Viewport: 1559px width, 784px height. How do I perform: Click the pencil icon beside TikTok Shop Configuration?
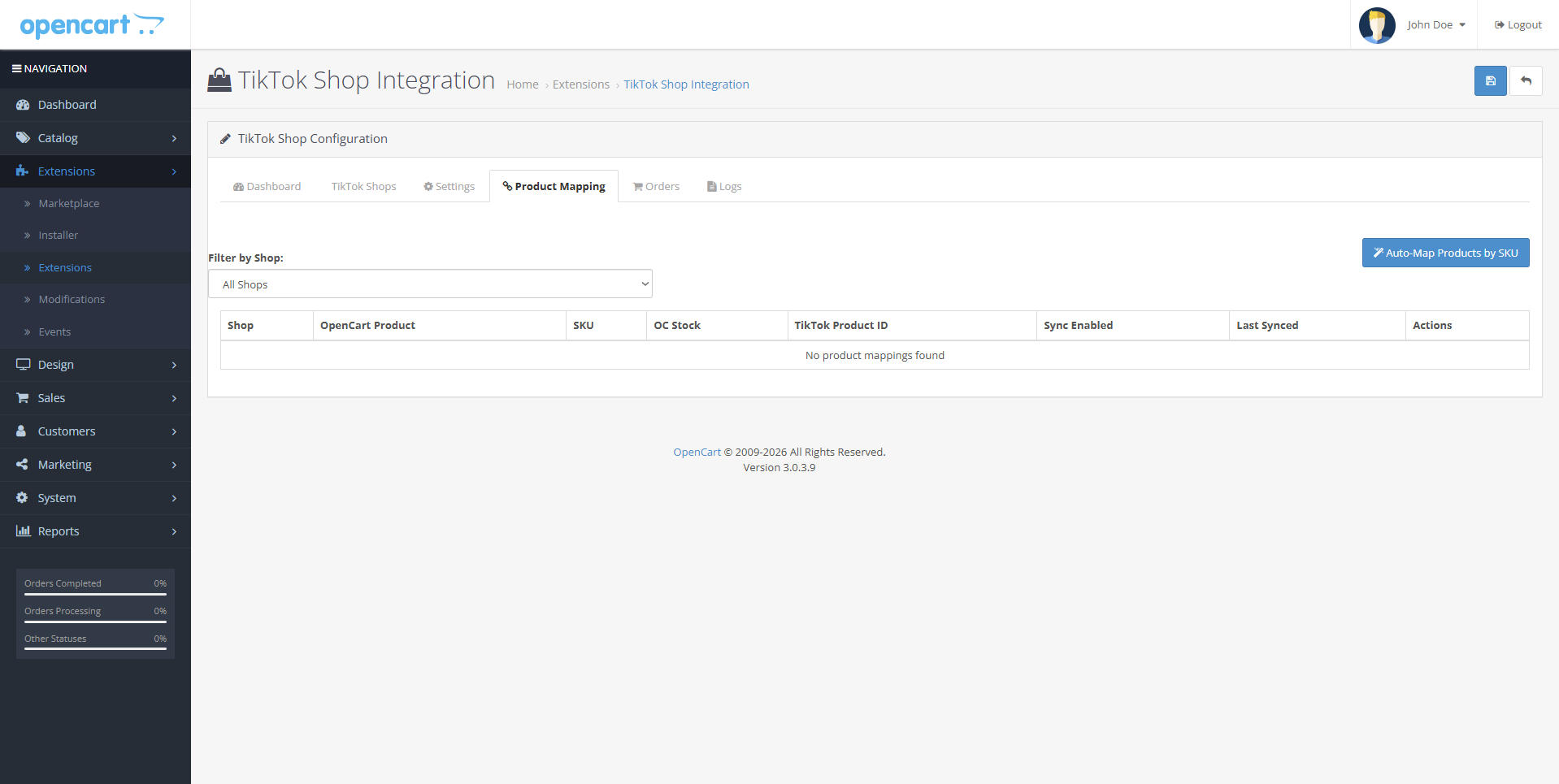[225, 139]
